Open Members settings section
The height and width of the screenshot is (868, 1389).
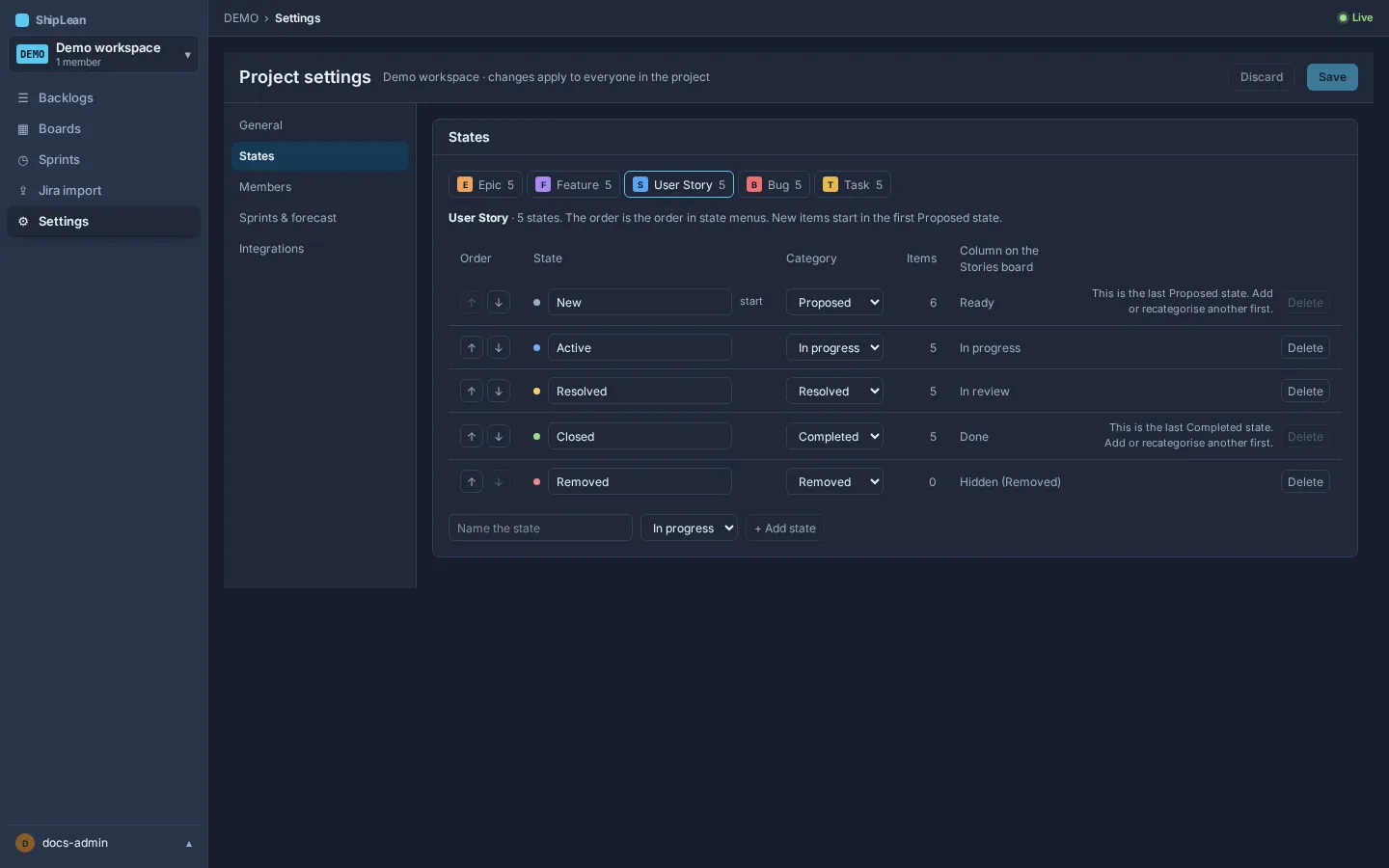[319, 187]
